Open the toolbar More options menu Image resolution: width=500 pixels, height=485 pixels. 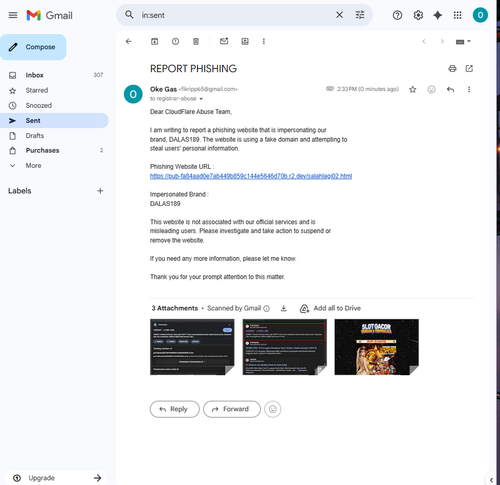(264, 41)
